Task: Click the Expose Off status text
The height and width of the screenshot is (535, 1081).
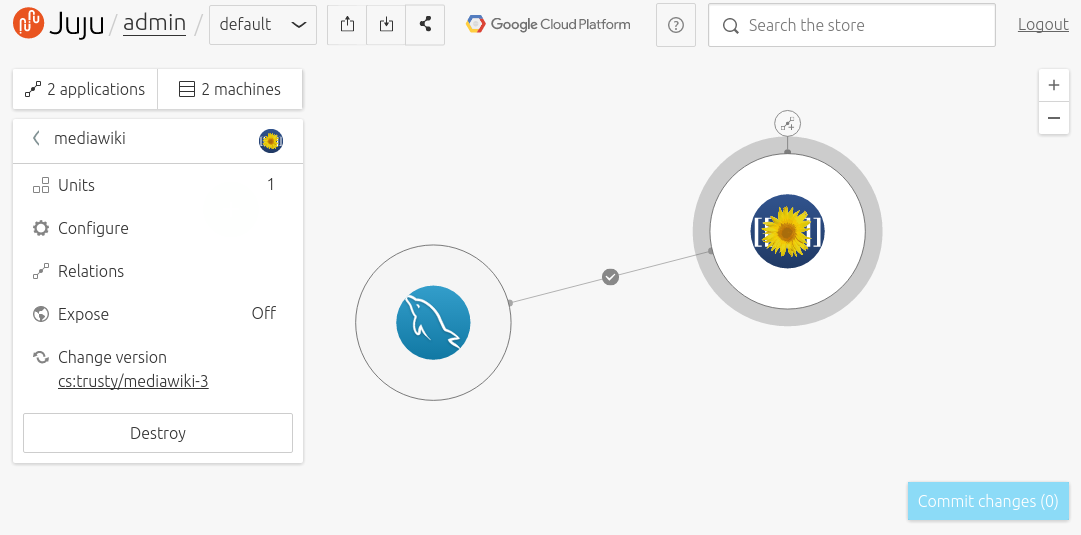Action: (263, 313)
